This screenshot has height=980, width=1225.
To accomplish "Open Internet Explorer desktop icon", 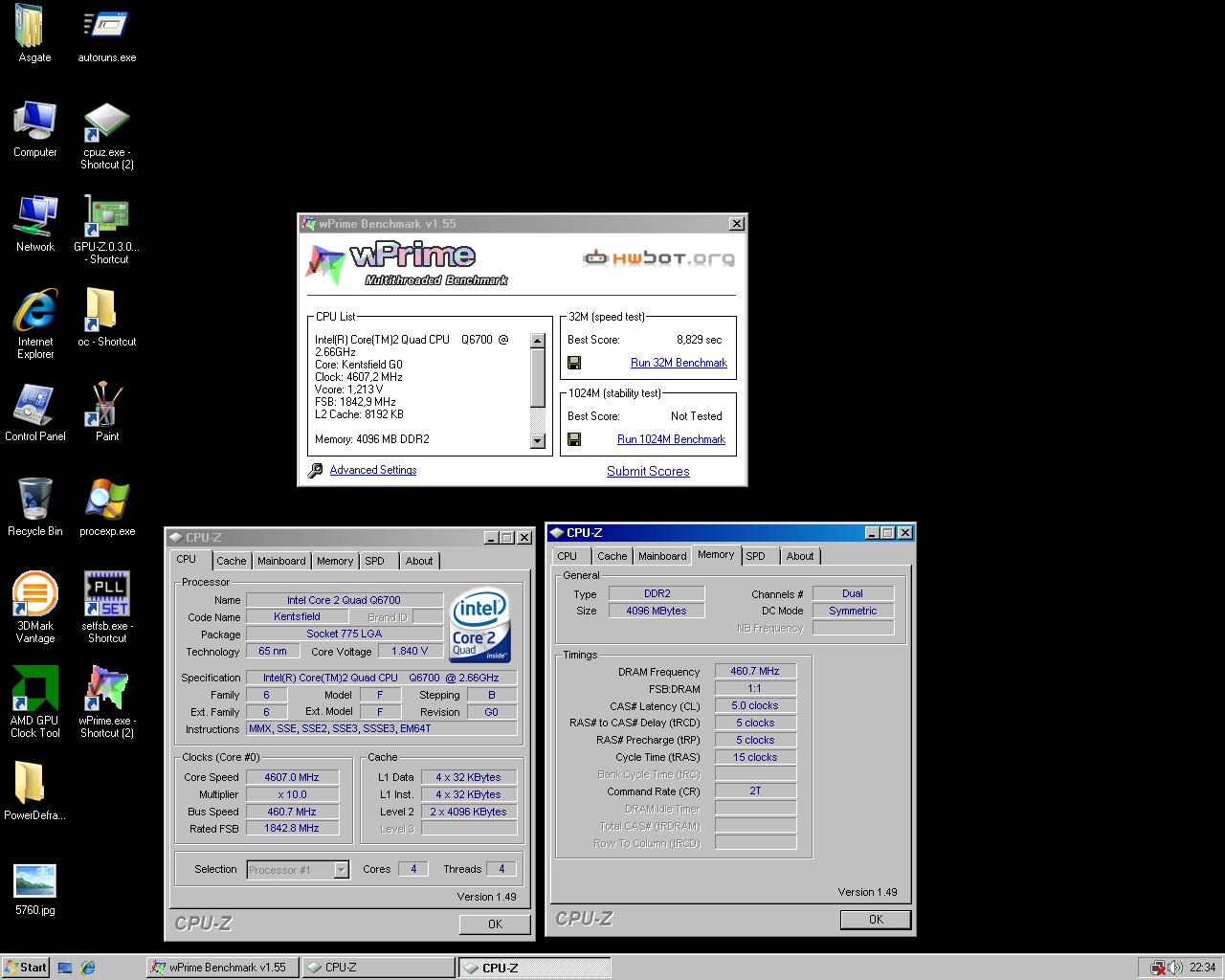I will [x=34, y=323].
